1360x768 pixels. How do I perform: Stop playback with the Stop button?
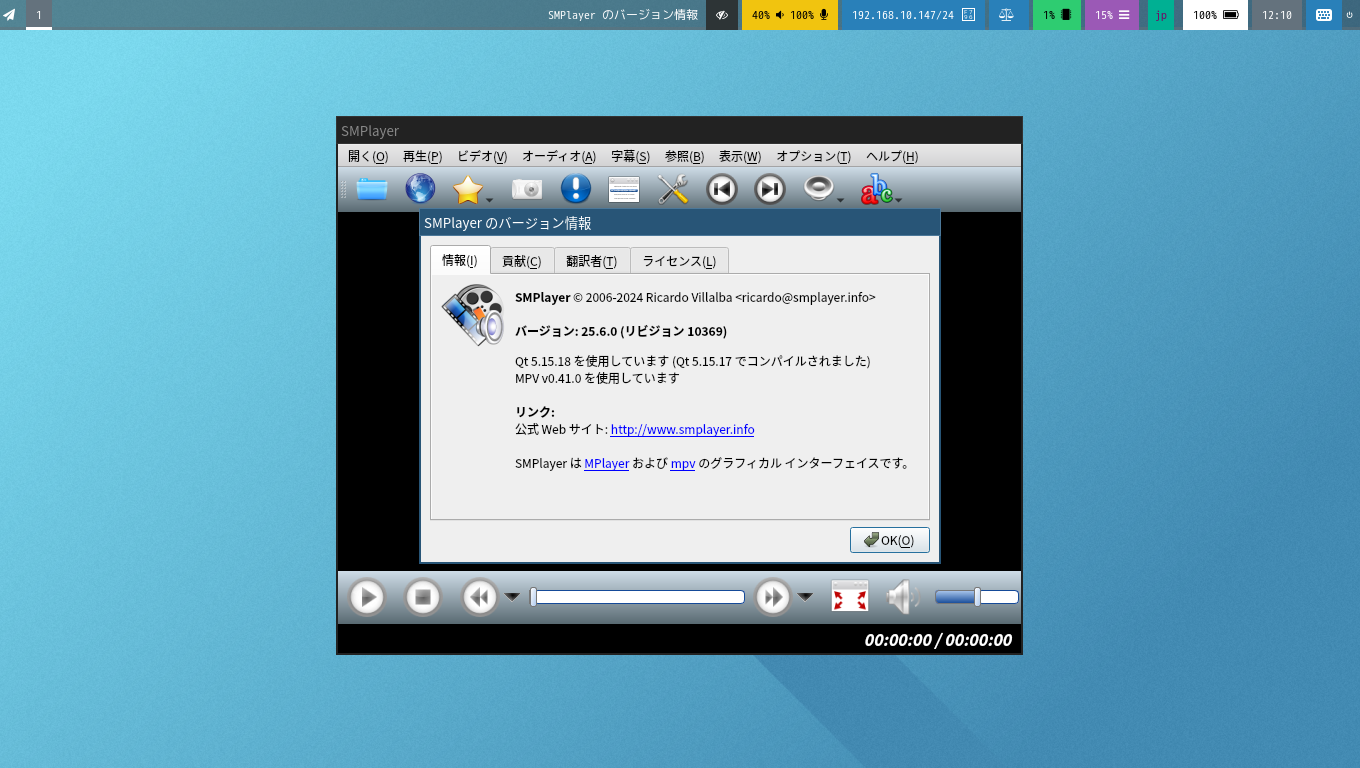(423, 597)
